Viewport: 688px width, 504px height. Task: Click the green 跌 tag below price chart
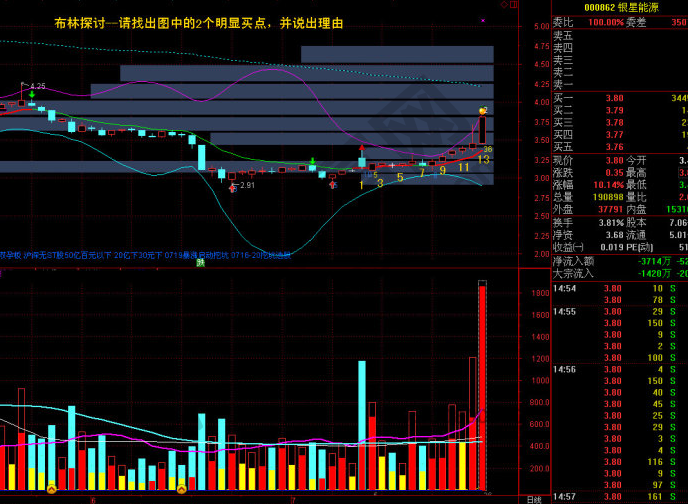pos(200,263)
